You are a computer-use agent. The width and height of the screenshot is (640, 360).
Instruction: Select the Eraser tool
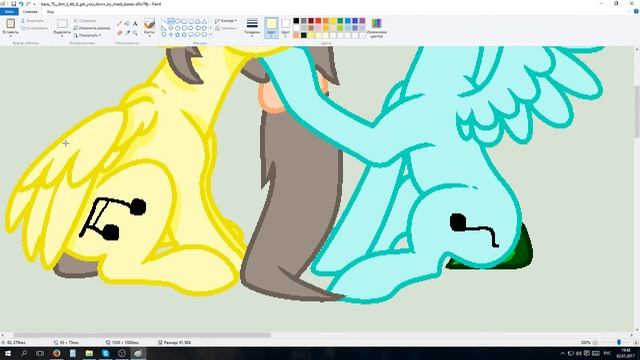120,32
